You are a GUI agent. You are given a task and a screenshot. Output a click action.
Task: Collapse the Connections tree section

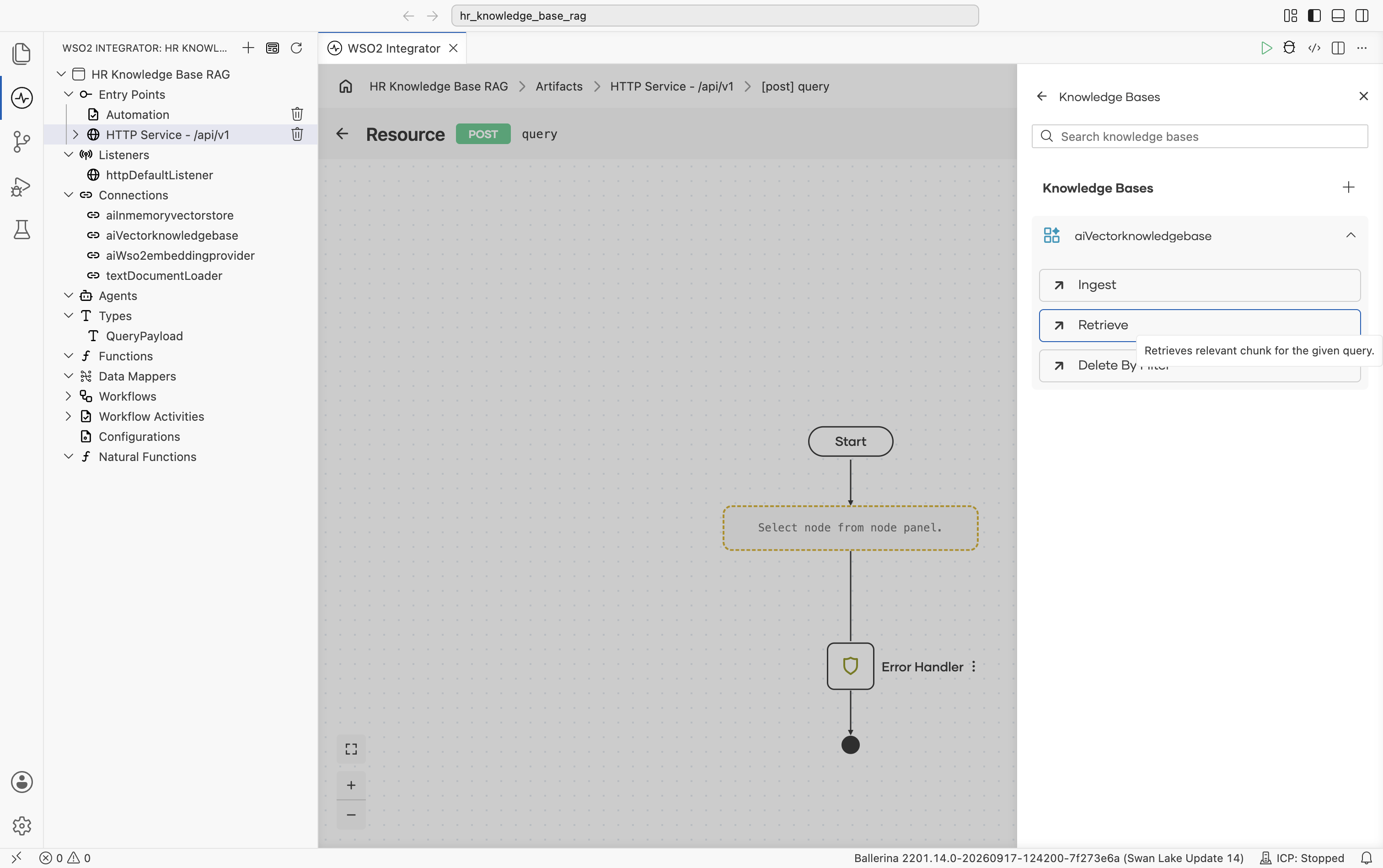pos(68,195)
